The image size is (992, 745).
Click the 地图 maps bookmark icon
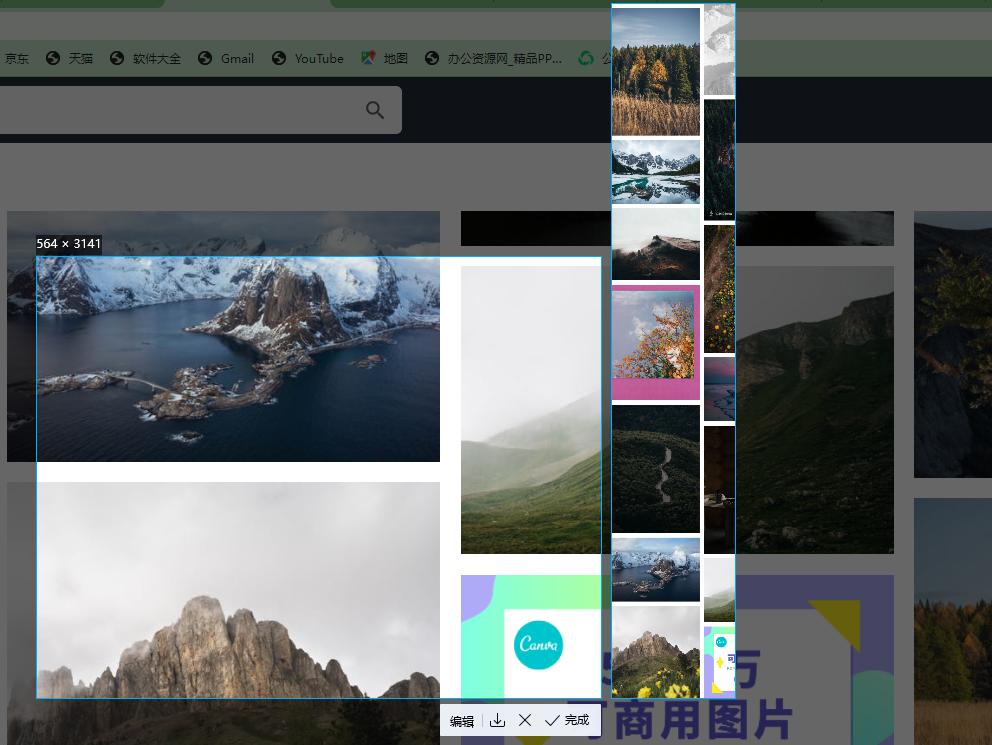368,59
